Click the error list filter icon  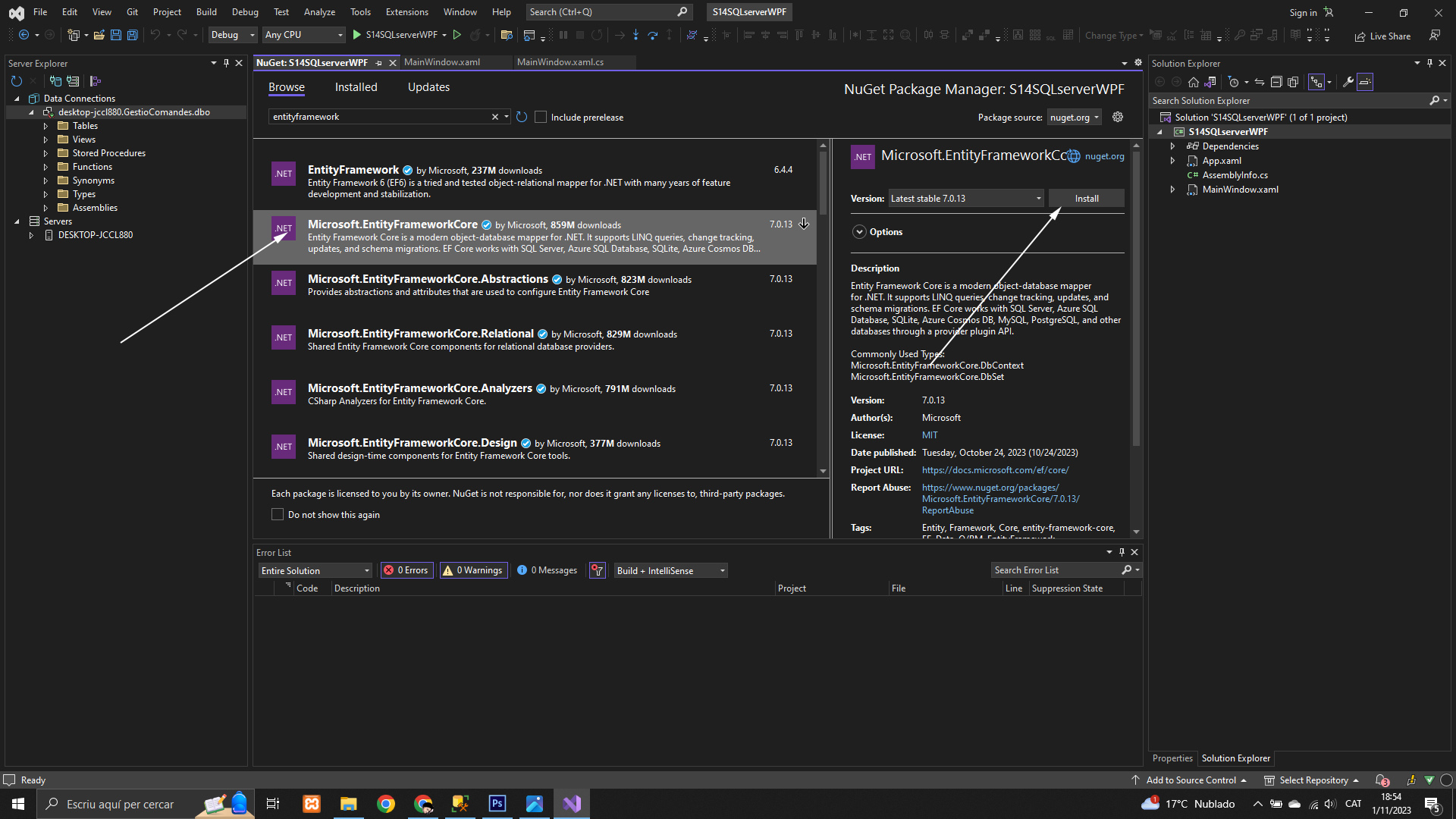(598, 570)
